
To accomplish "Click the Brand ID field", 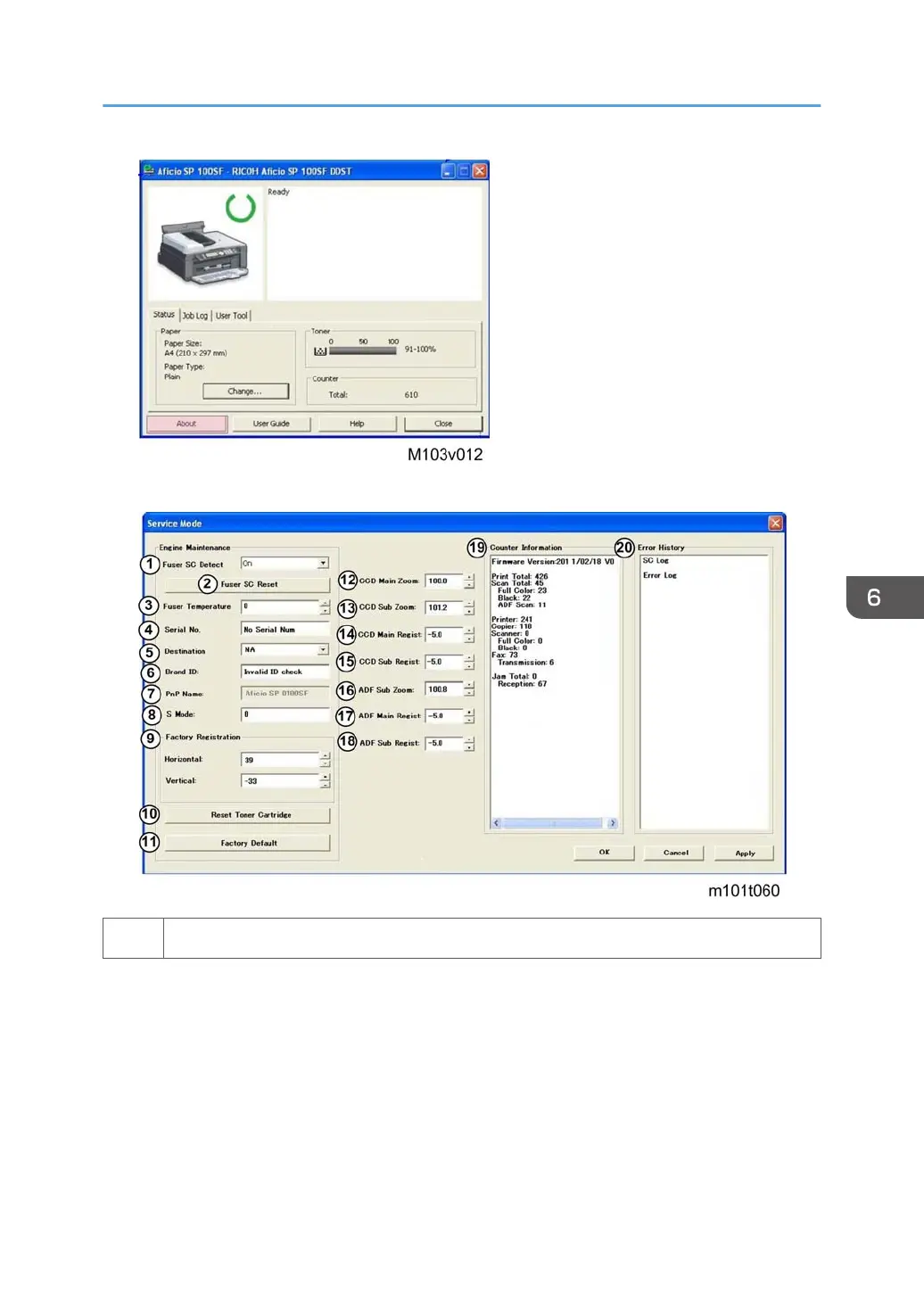I will tap(285, 672).
